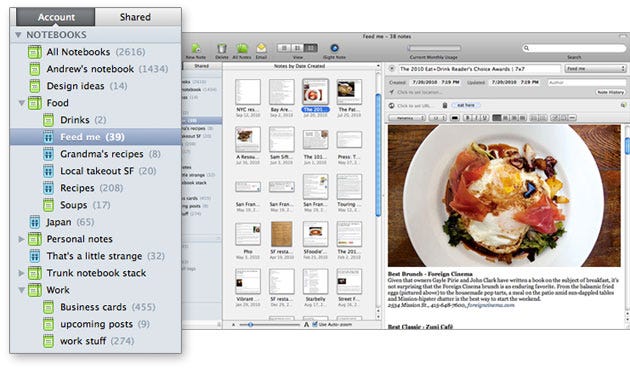
Task: Click the iSight Note camera icon
Action: point(334,48)
